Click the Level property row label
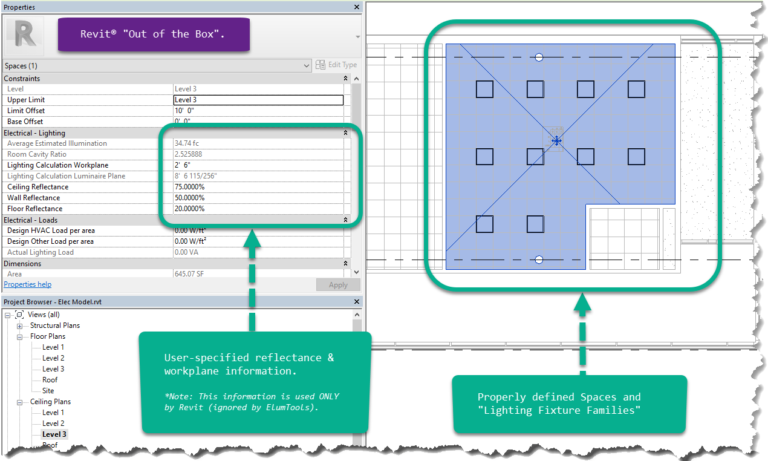Image resolution: width=768 pixels, height=461 pixels. point(15,89)
